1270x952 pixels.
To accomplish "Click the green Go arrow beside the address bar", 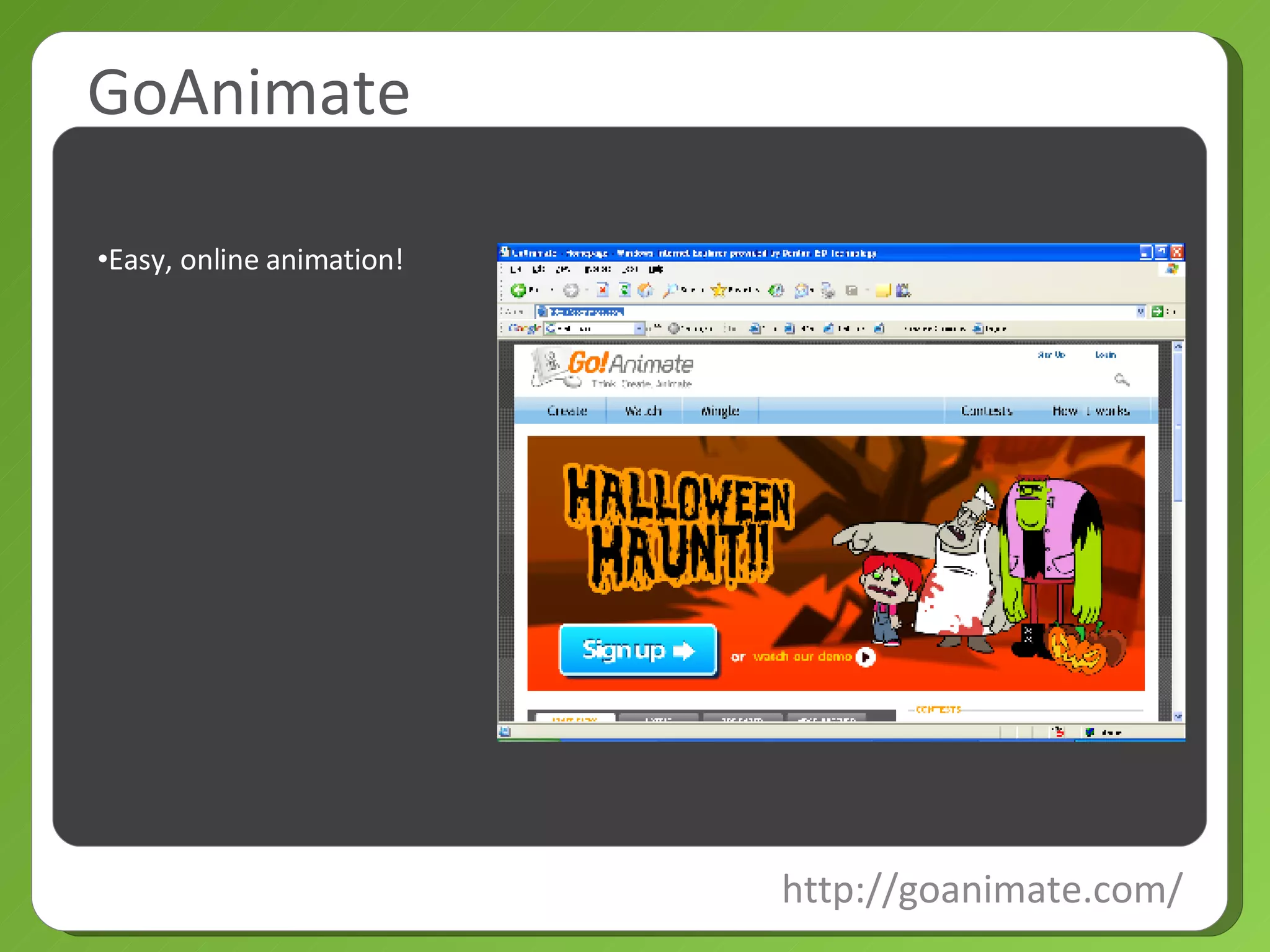I will coord(1157,311).
